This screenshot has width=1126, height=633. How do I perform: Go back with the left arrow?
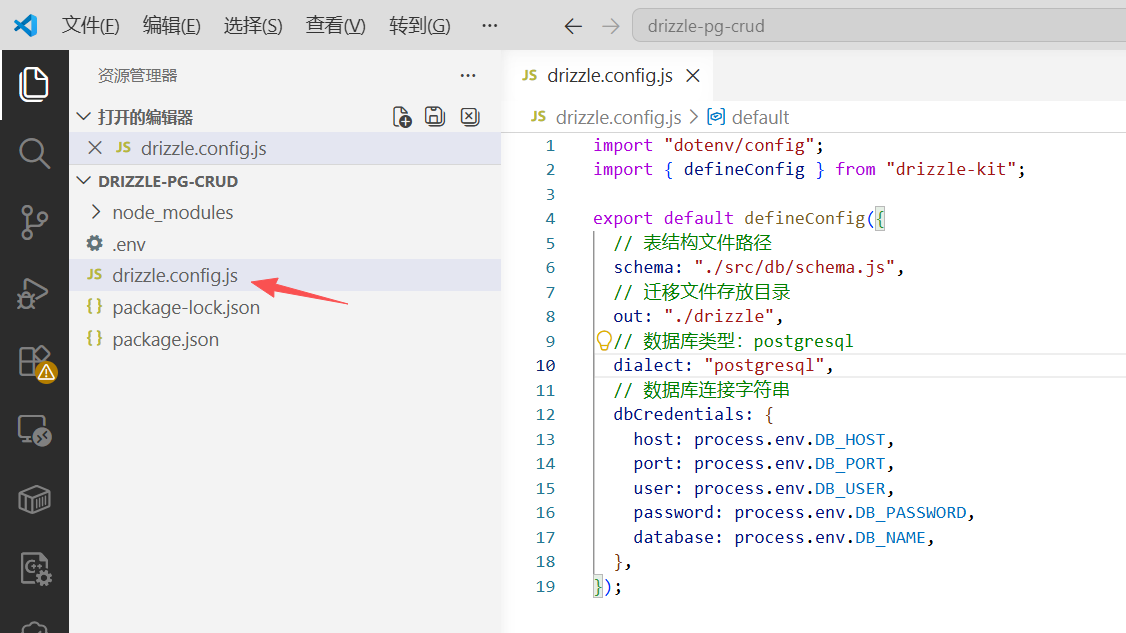click(x=572, y=27)
